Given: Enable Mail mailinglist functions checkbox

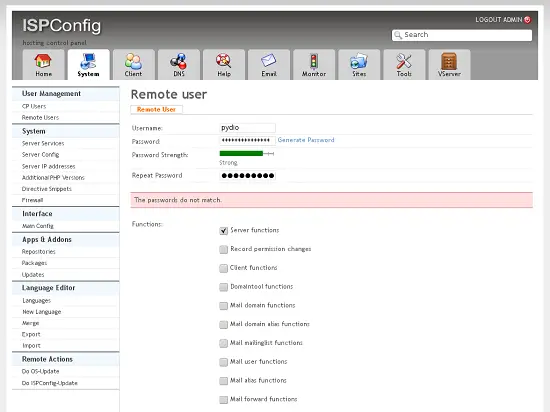Looking at the screenshot, I should 223,343.
